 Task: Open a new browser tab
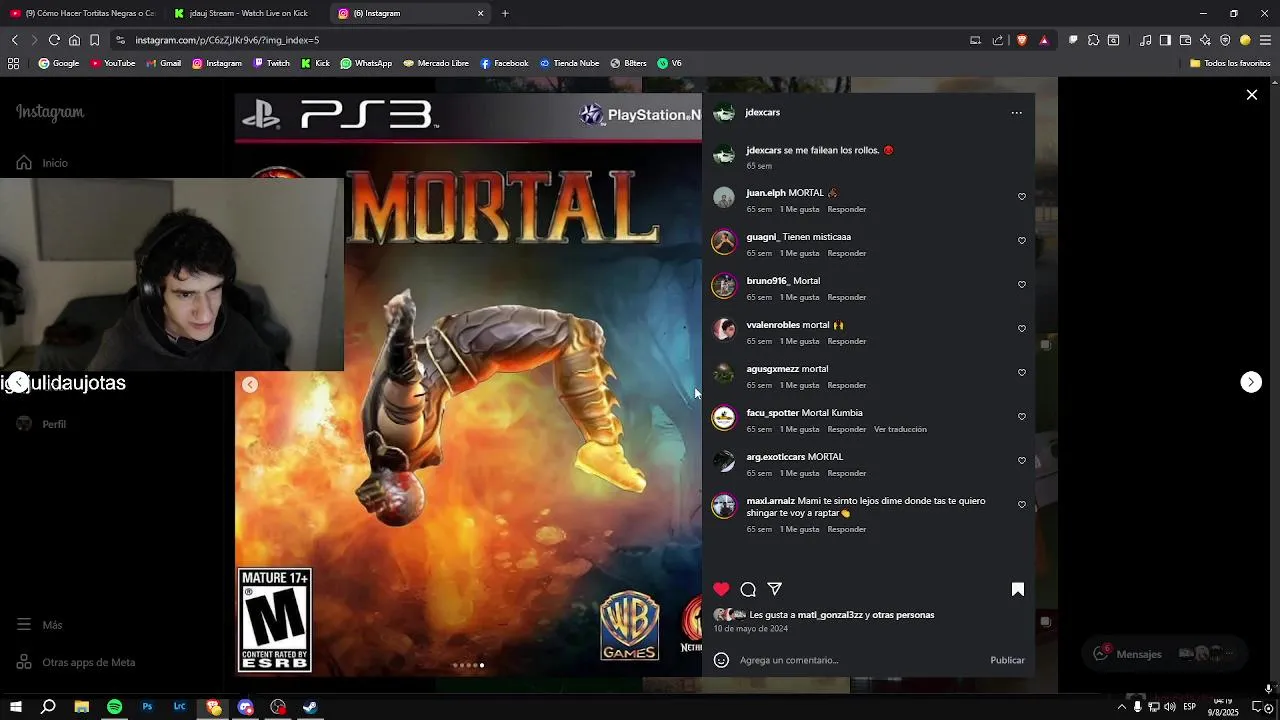tap(505, 13)
